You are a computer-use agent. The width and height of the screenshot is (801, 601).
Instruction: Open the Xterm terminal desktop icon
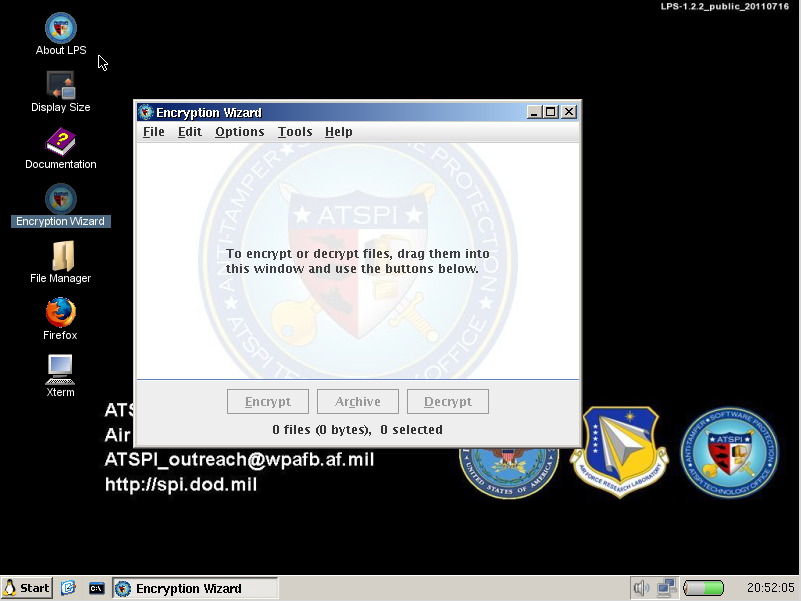[x=61, y=370]
